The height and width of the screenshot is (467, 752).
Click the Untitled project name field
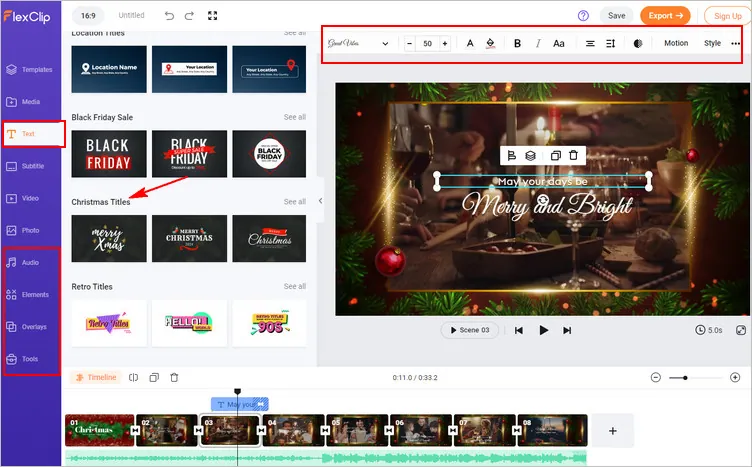point(131,15)
